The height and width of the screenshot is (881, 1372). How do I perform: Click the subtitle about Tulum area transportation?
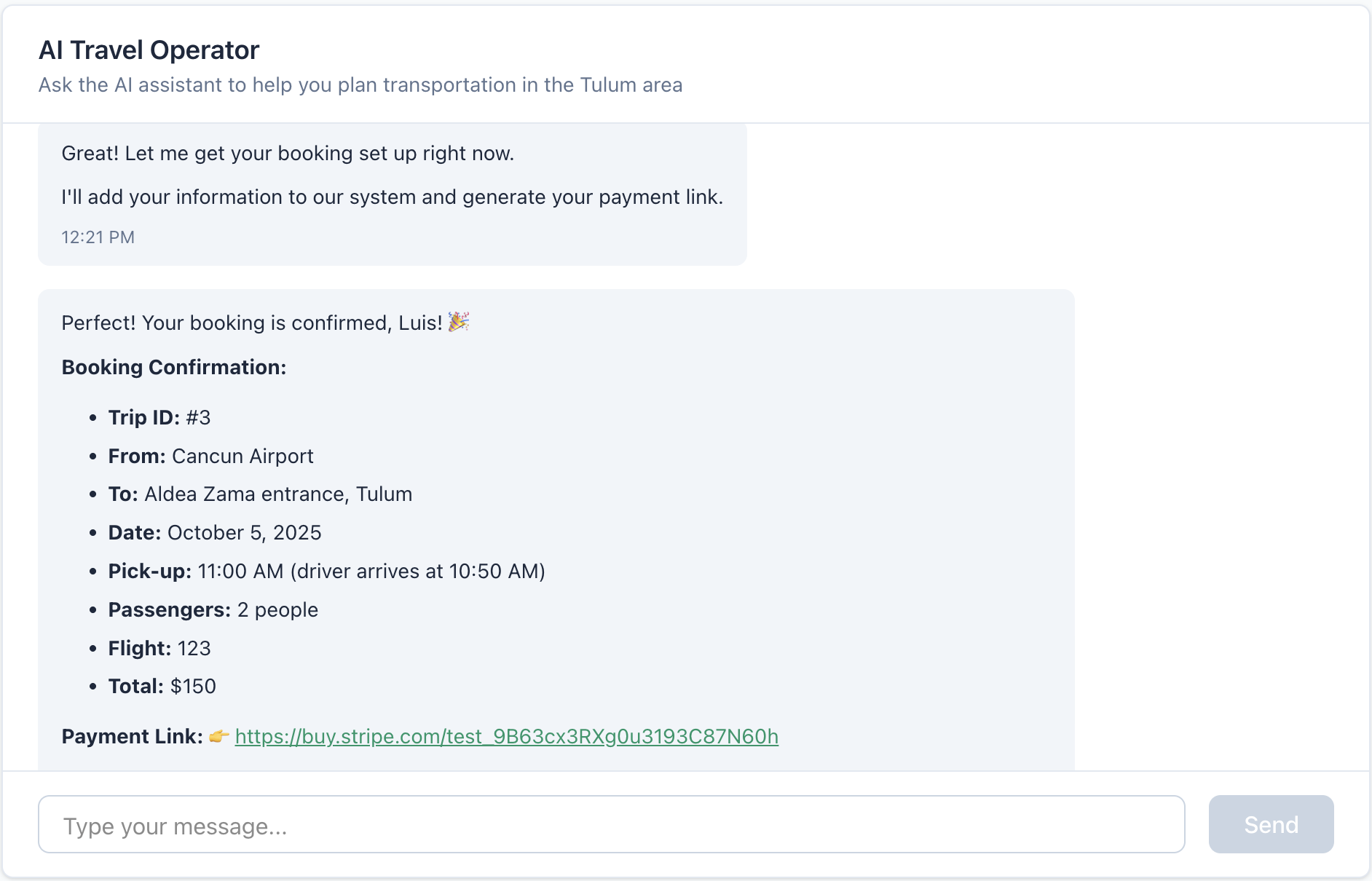click(x=360, y=85)
